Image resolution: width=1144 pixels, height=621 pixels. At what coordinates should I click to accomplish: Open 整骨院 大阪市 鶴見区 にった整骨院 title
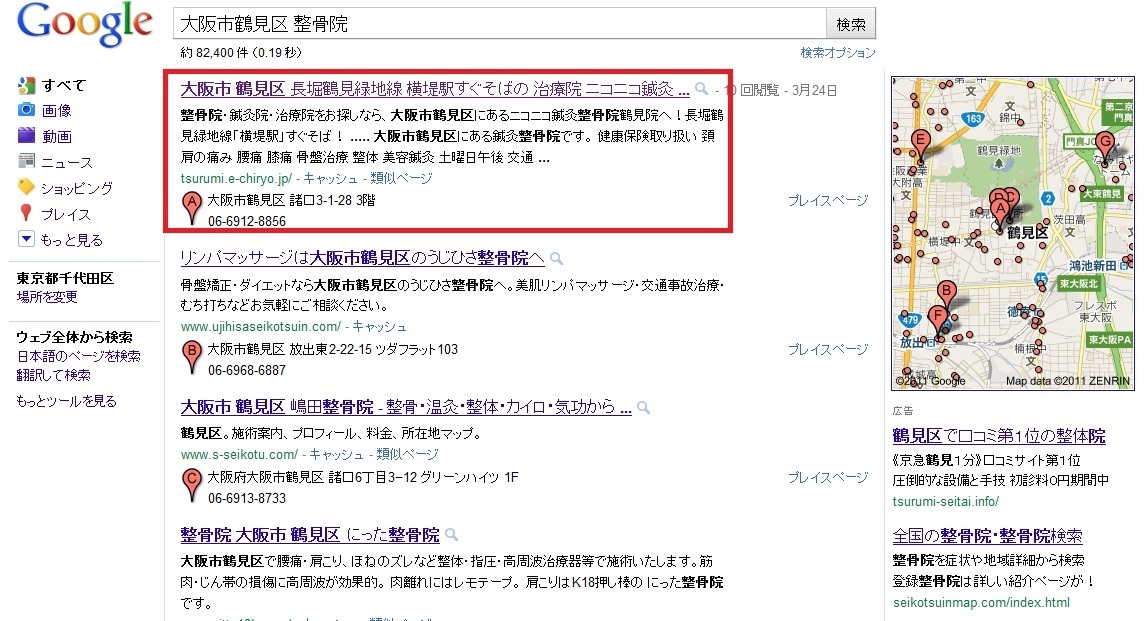click(x=310, y=535)
